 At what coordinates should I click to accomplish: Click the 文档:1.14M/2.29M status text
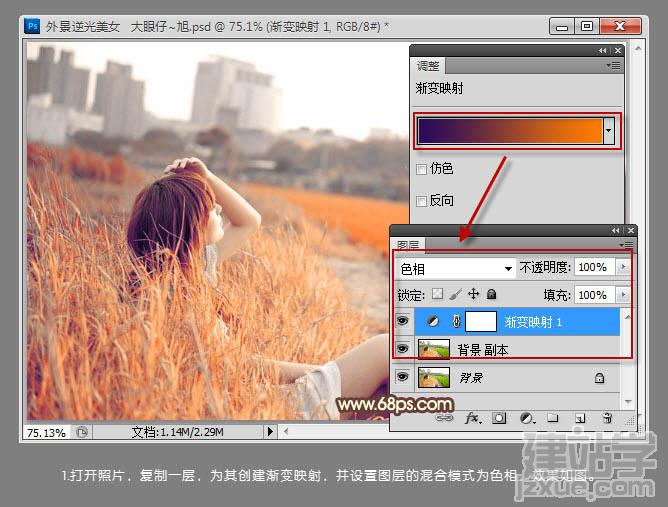pyautogui.click(x=178, y=432)
